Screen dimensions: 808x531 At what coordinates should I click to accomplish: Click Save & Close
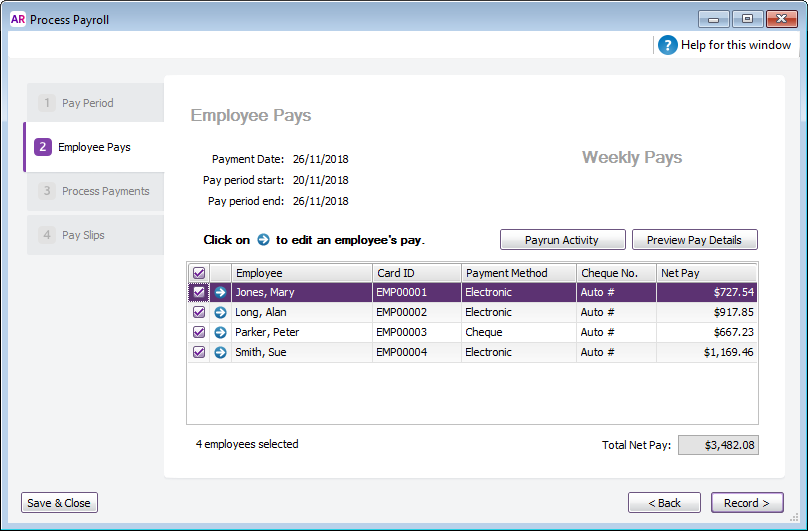pos(59,503)
